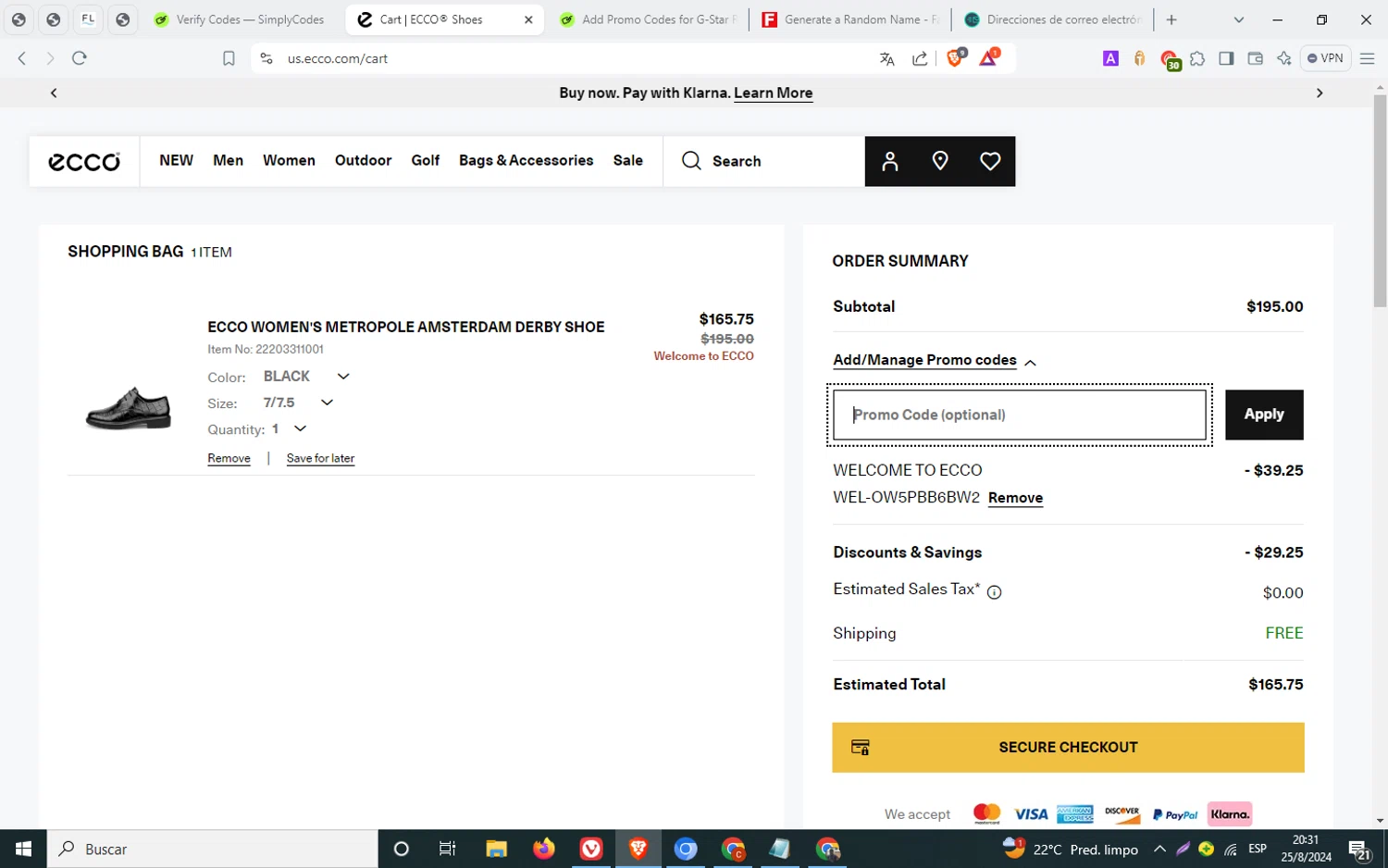
Task: Click the browser address bar URL
Action: pos(338,58)
